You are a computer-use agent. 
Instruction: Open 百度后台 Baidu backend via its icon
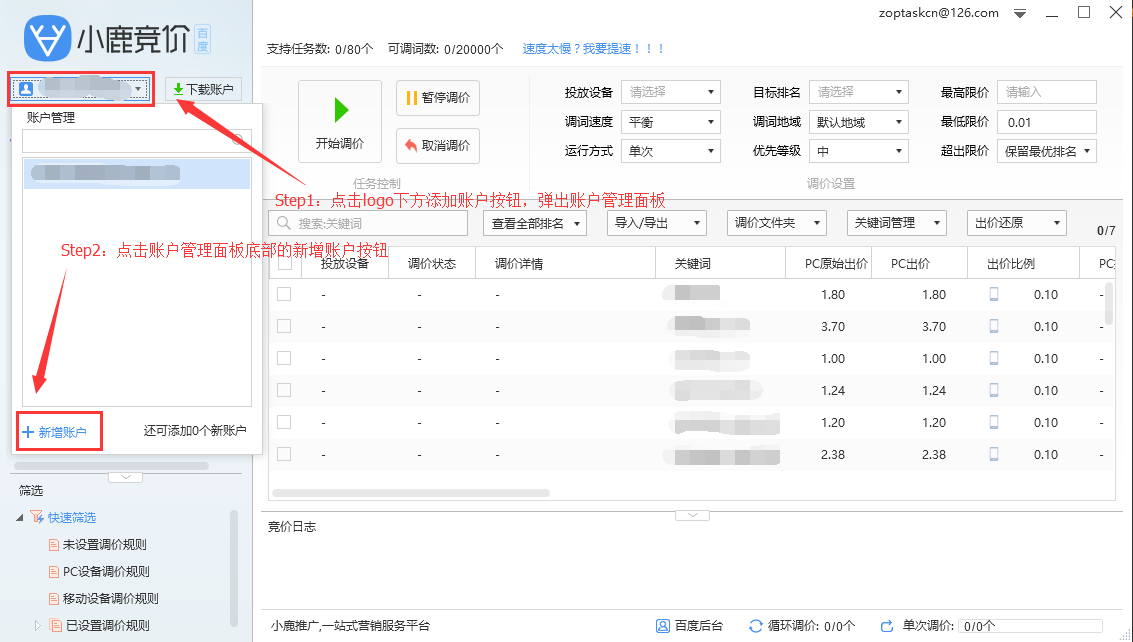point(663,625)
